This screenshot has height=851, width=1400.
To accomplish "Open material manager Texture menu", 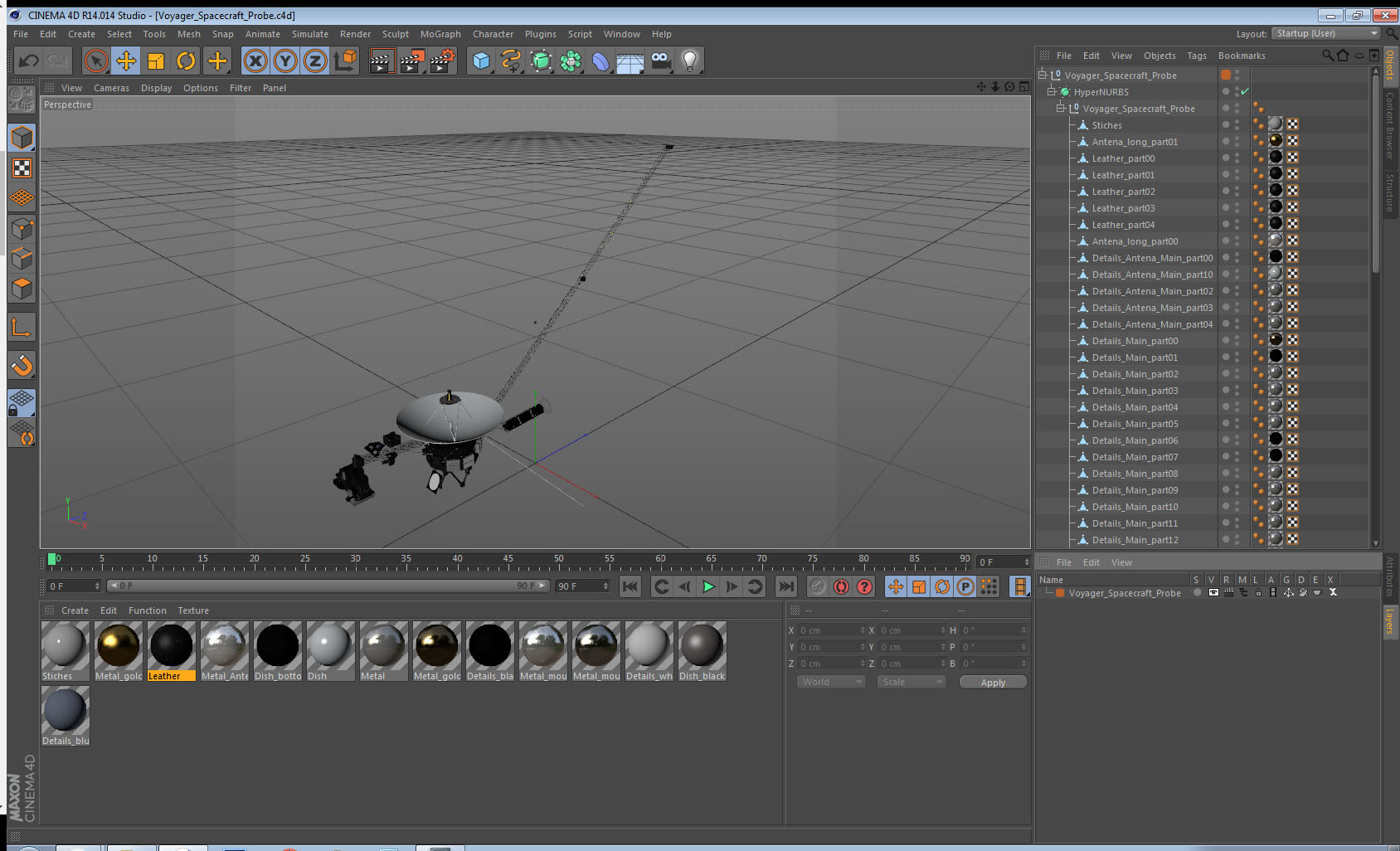I will pos(193,610).
